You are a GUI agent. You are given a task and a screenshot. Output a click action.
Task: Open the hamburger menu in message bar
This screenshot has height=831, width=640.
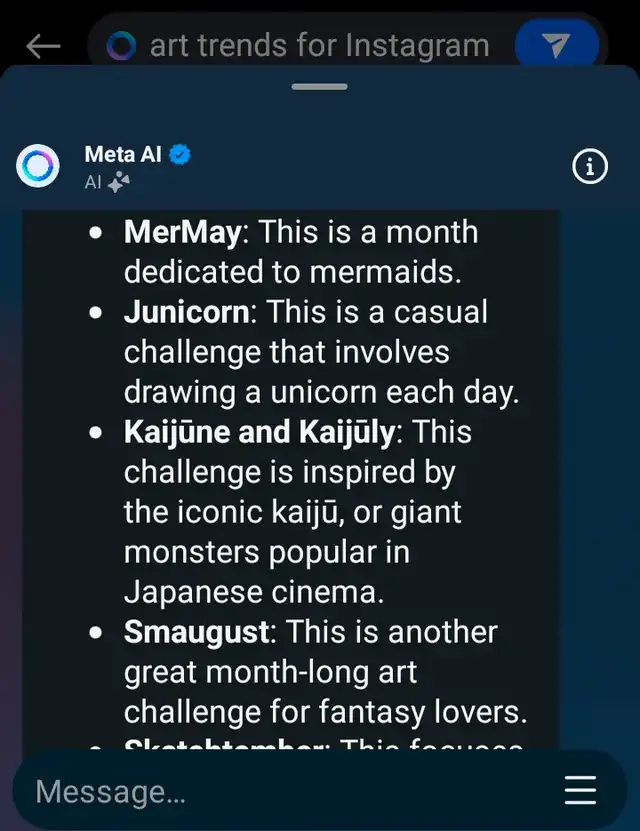[x=581, y=790]
